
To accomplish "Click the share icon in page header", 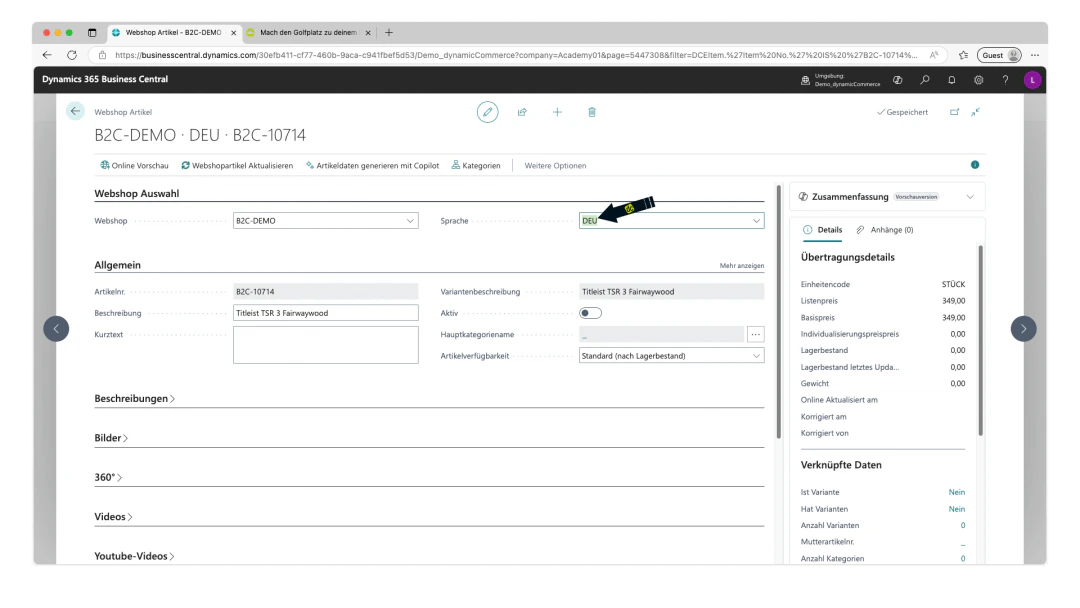I will coord(522,112).
